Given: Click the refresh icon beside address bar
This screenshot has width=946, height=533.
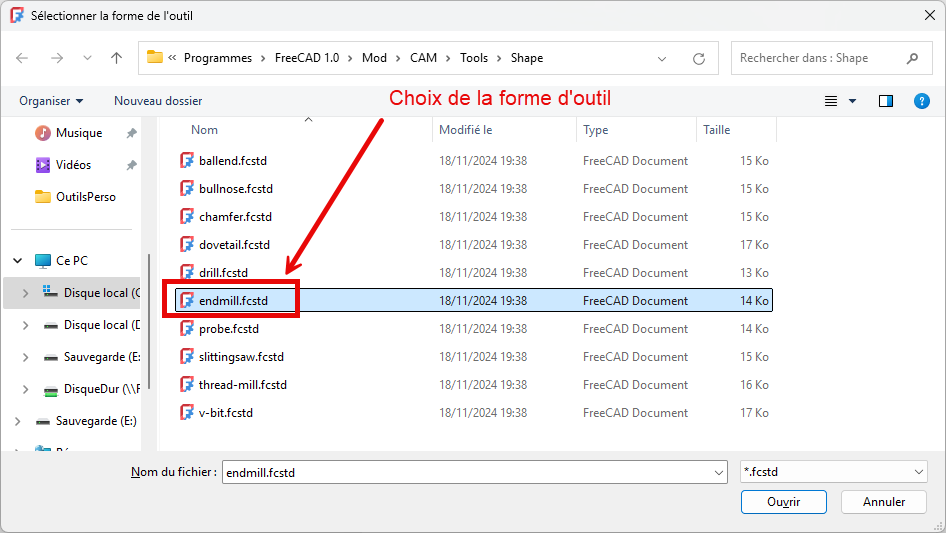Looking at the screenshot, I should pos(699,58).
